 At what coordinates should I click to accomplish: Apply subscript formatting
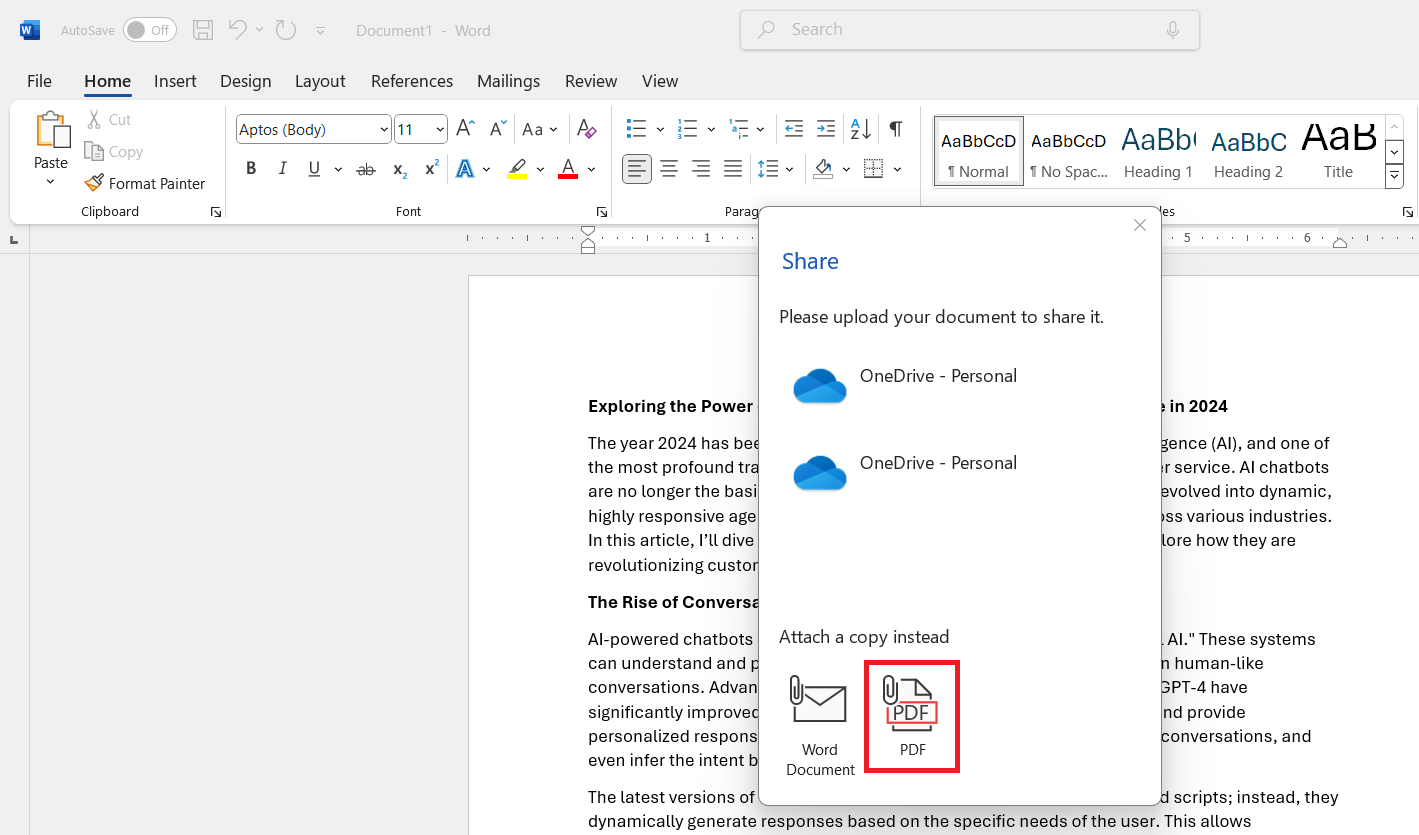point(399,169)
